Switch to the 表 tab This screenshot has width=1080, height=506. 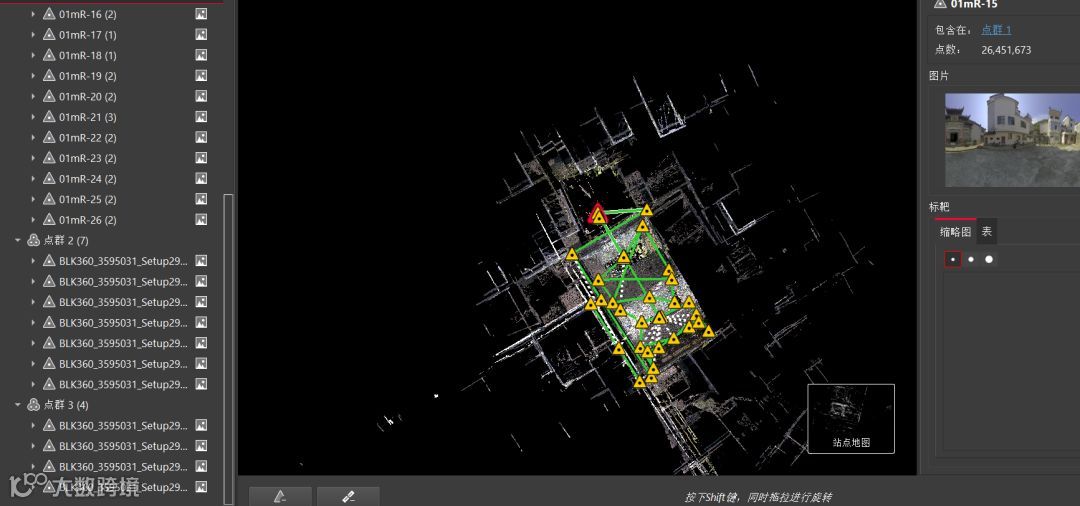coord(987,232)
